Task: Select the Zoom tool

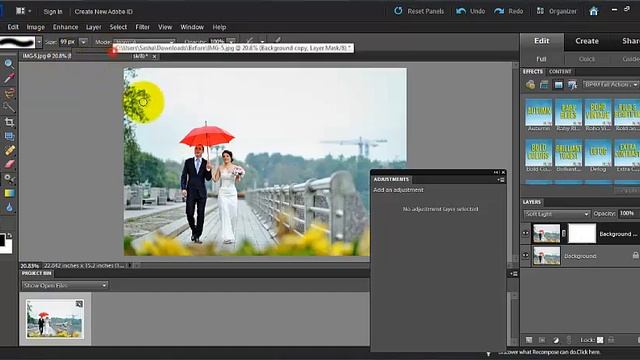Action: 9,64
